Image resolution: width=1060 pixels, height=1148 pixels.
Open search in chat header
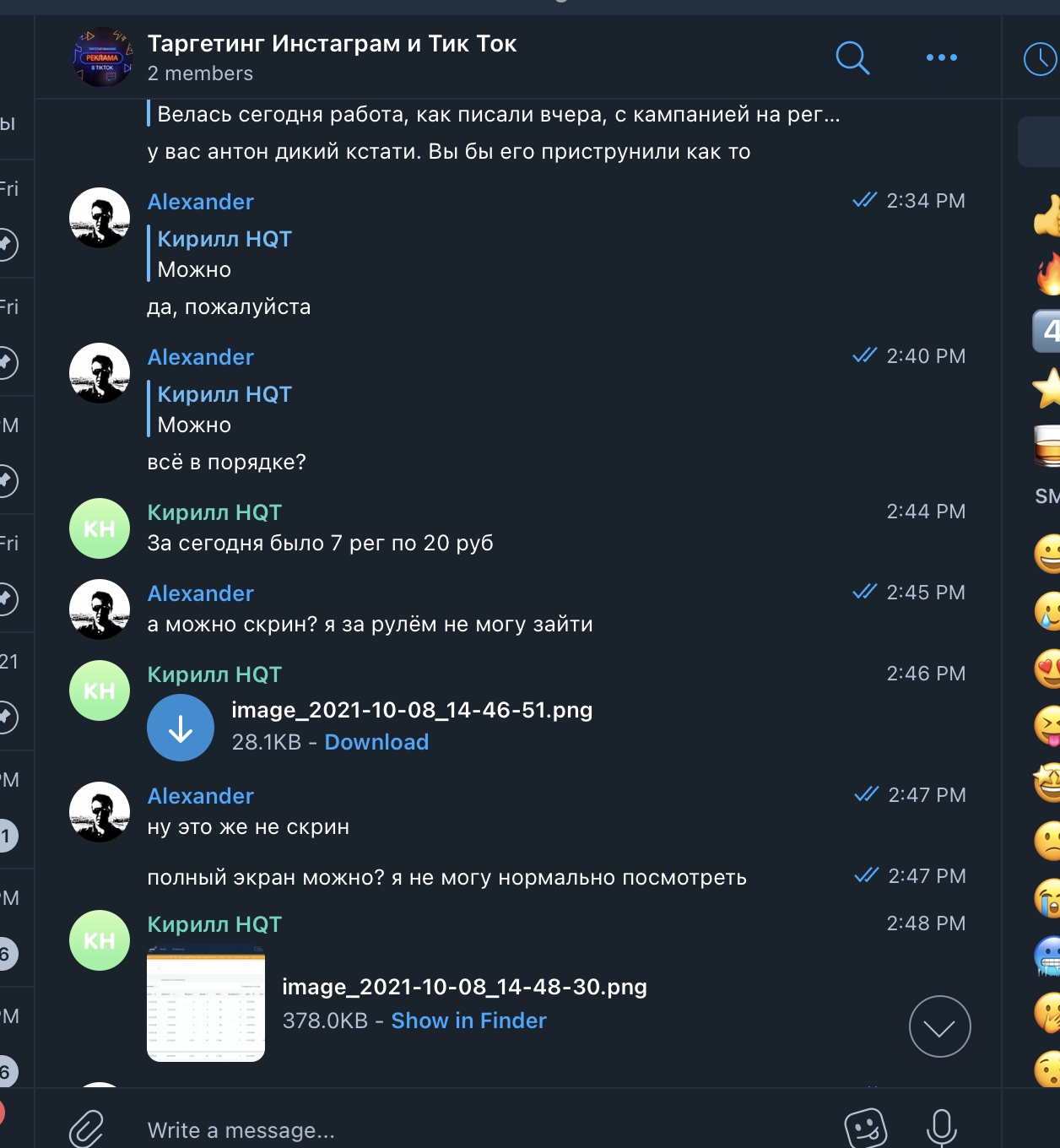click(852, 57)
